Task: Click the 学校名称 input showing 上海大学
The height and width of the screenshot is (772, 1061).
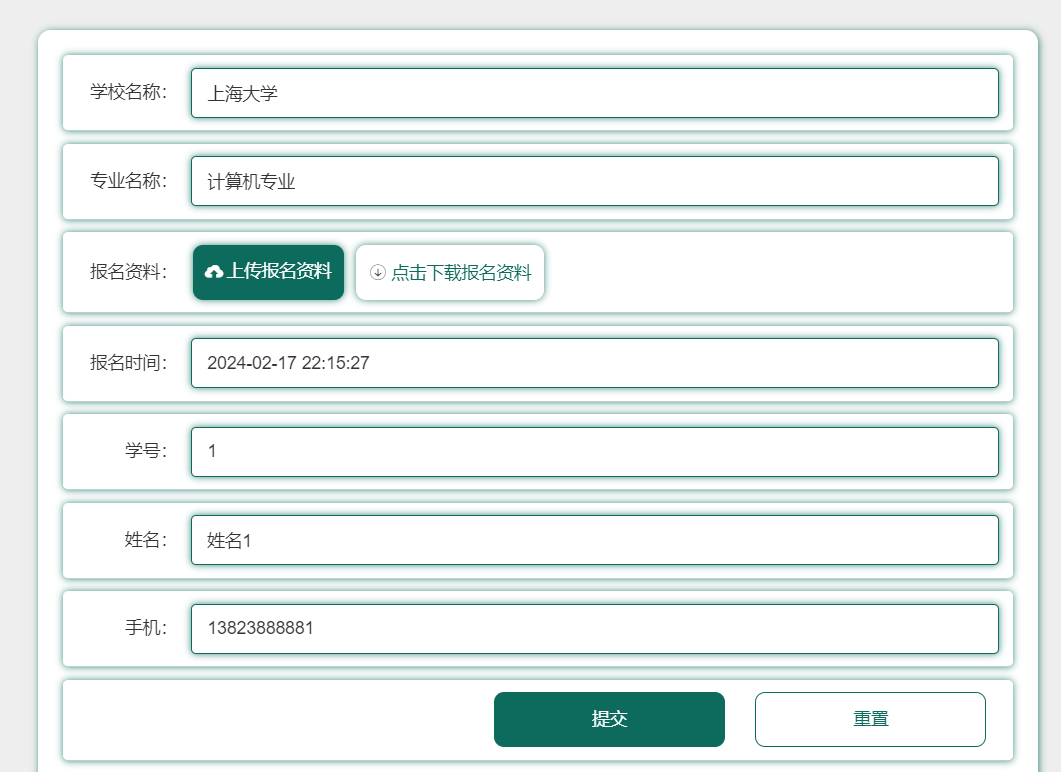Action: click(x=595, y=92)
